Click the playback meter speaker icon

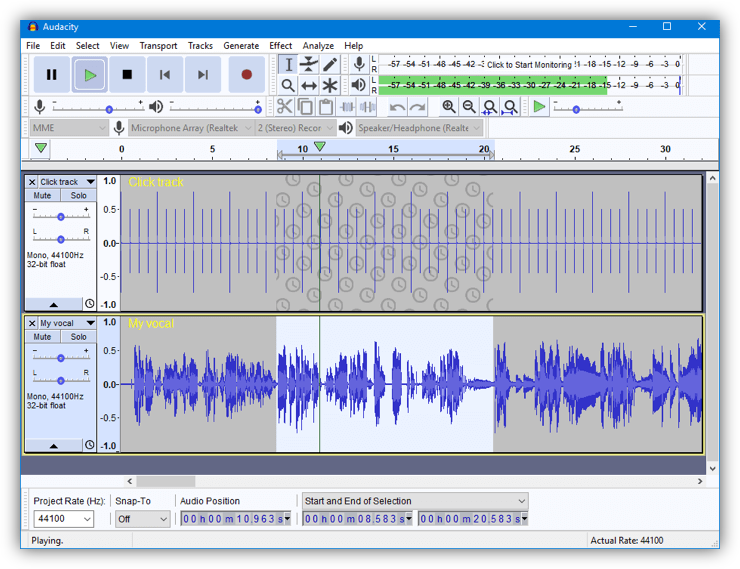tap(359, 85)
